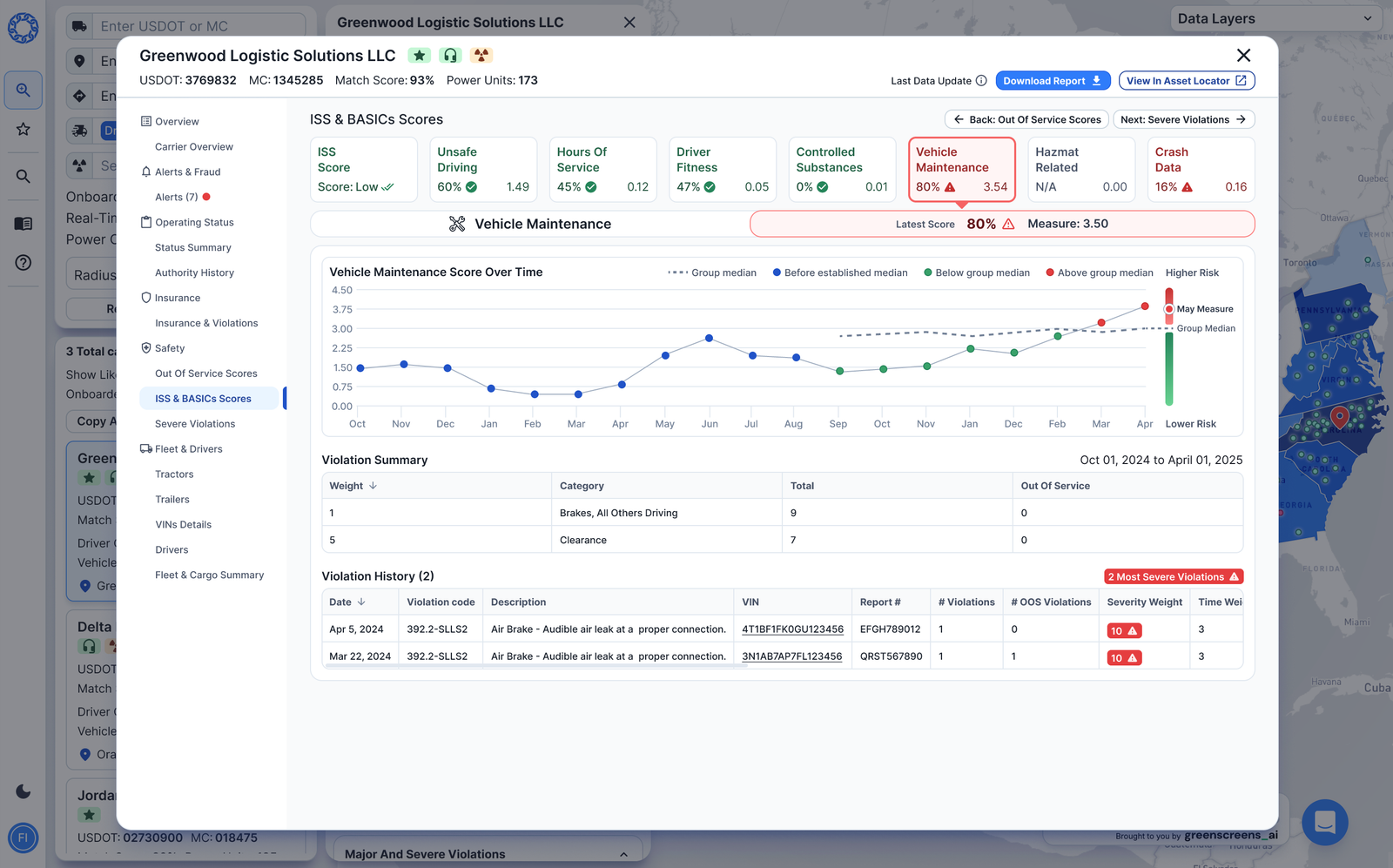Select the favorites star icon in the sidebar

(23, 129)
